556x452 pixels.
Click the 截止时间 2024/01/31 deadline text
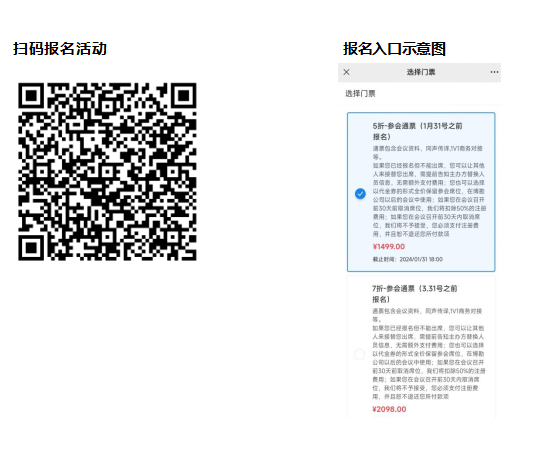pyautogui.click(x=407, y=259)
